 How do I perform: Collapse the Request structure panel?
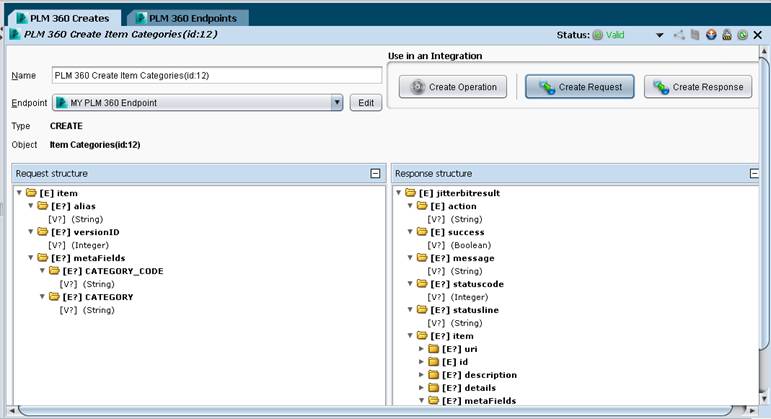point(375,174)
